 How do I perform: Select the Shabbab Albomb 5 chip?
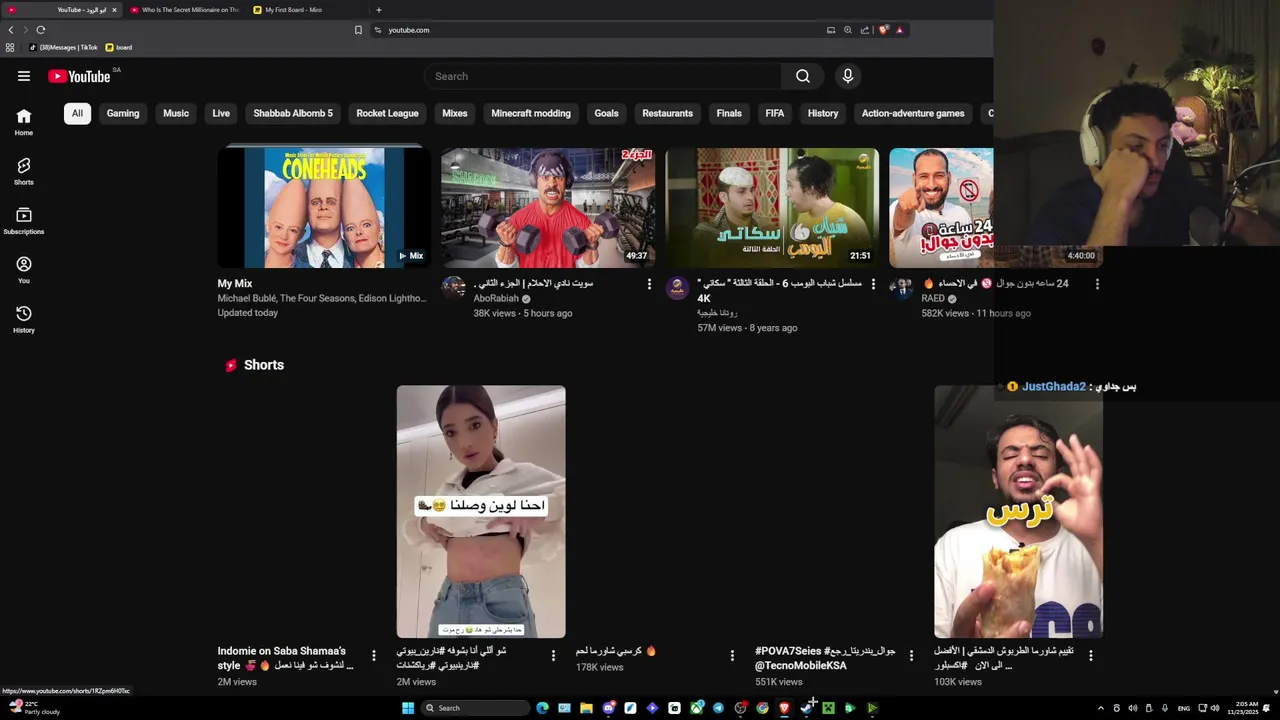[293, 113]
